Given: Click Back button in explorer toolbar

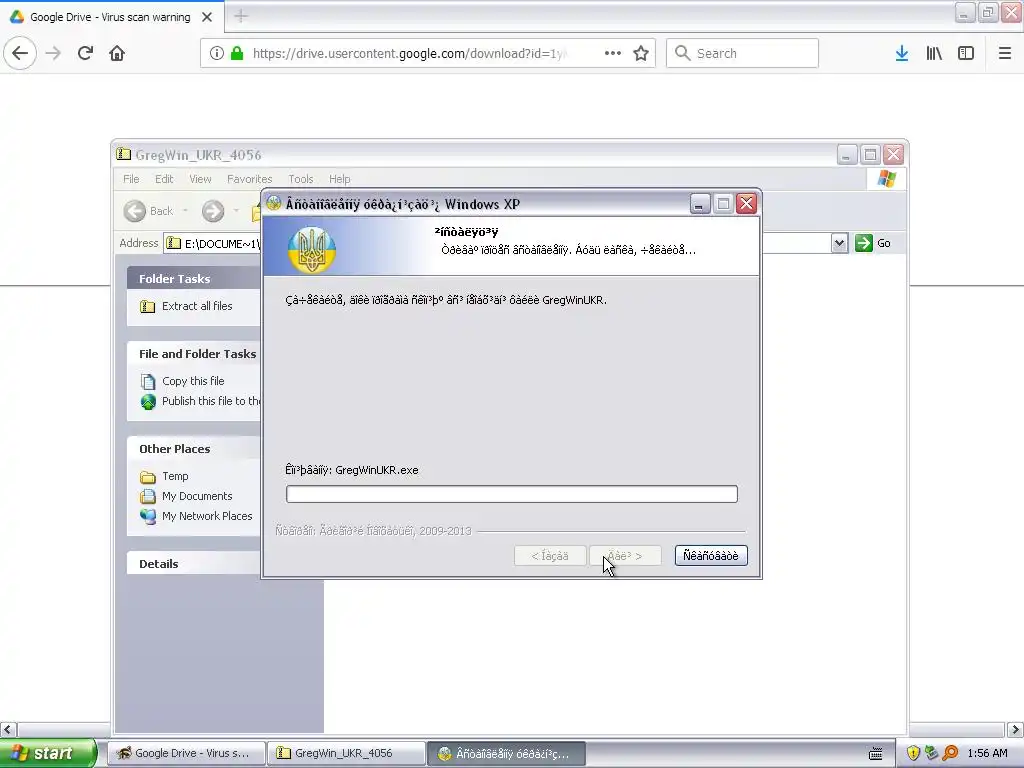Looking at the screenshot, I should [148, 211].
